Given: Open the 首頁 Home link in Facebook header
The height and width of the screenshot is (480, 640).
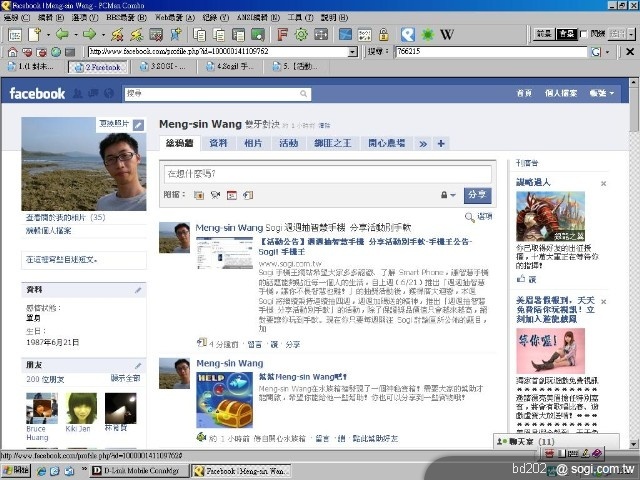Looking at the screenshot, I should [524, 93].
